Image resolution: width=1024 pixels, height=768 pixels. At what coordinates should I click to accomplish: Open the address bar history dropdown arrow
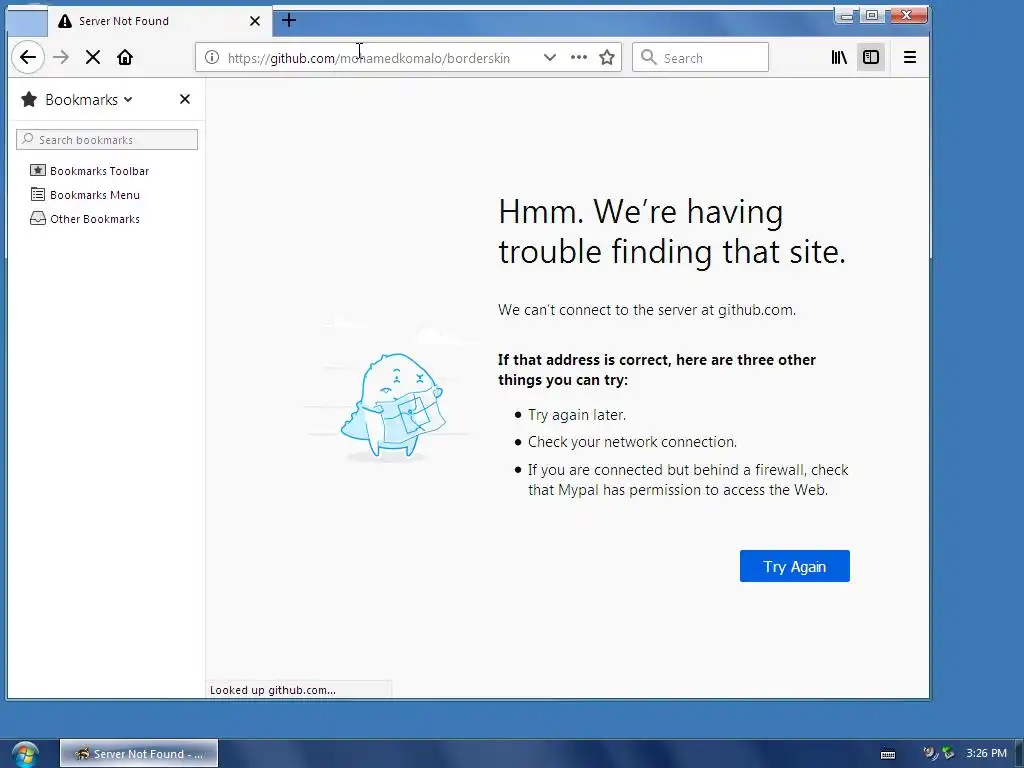550,57
